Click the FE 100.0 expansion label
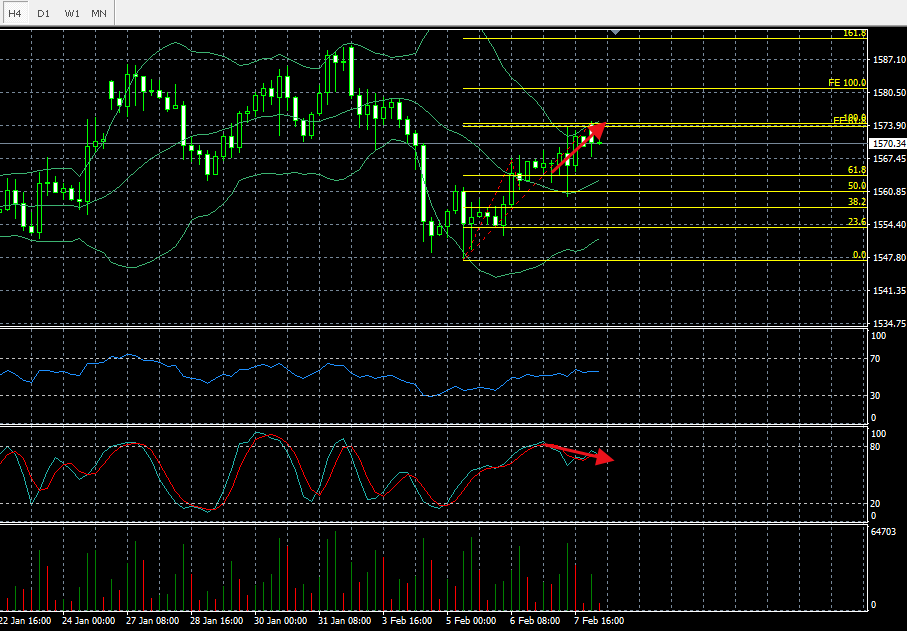 (847, 83)
